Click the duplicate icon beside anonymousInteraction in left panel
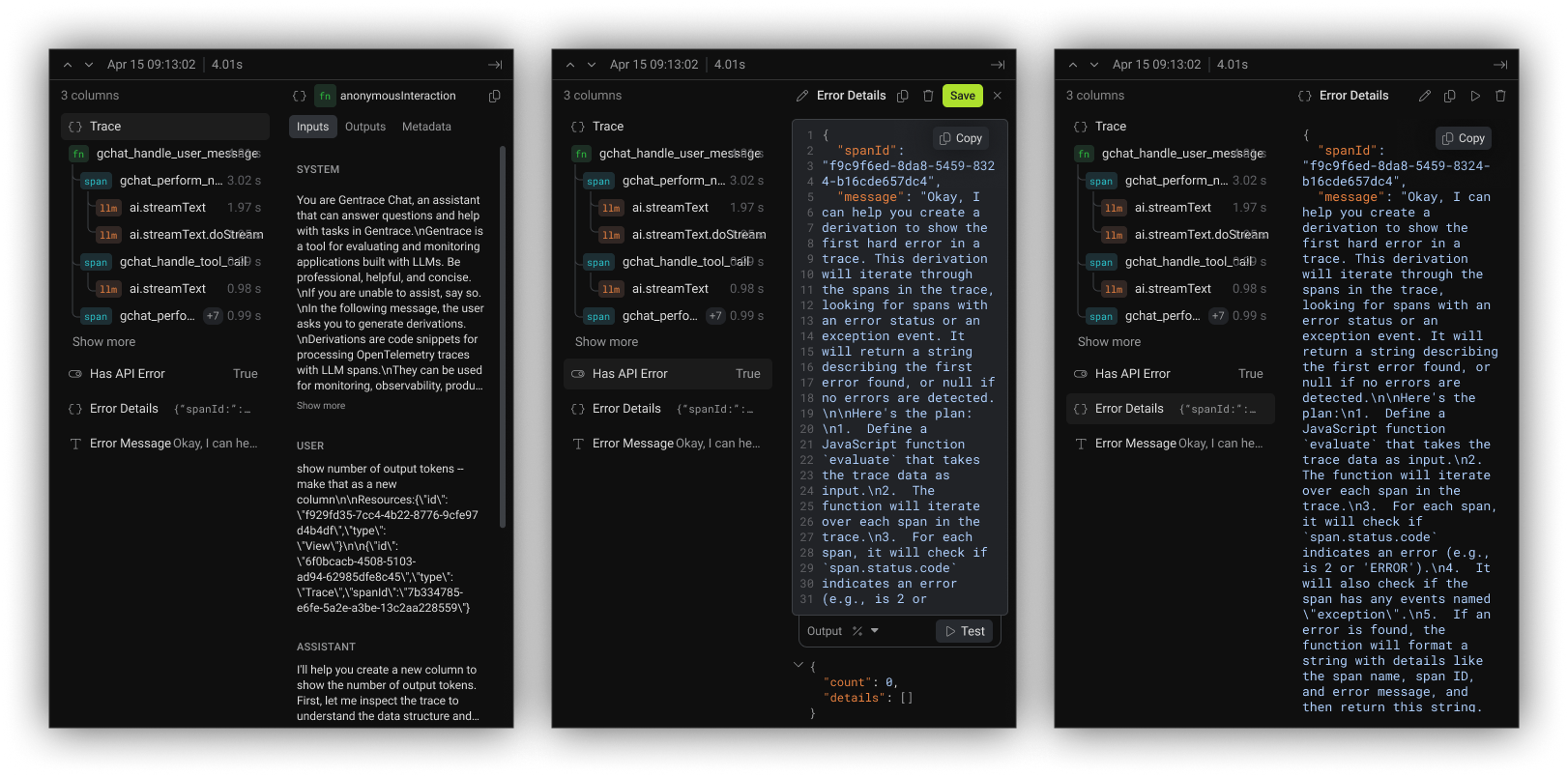1568x777 pixels. pyautogui.click(x=494, y=96)
